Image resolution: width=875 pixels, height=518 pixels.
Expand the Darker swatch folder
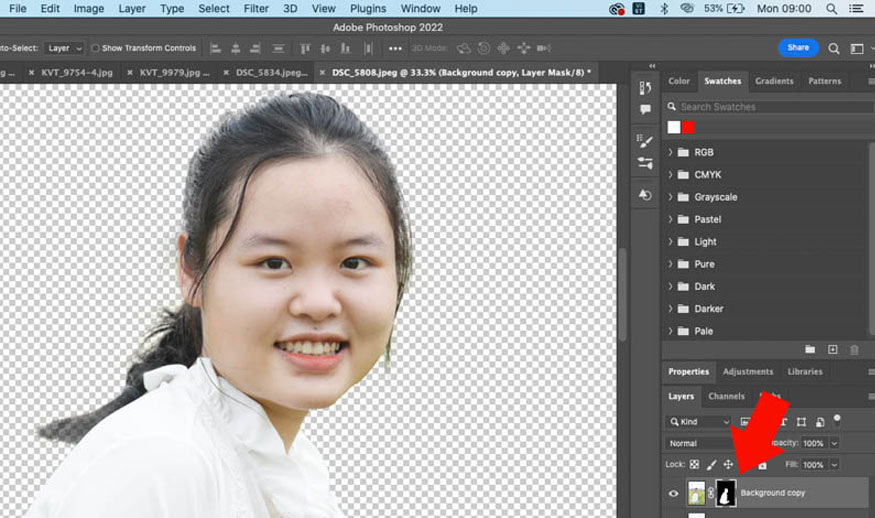click(671, 308)
